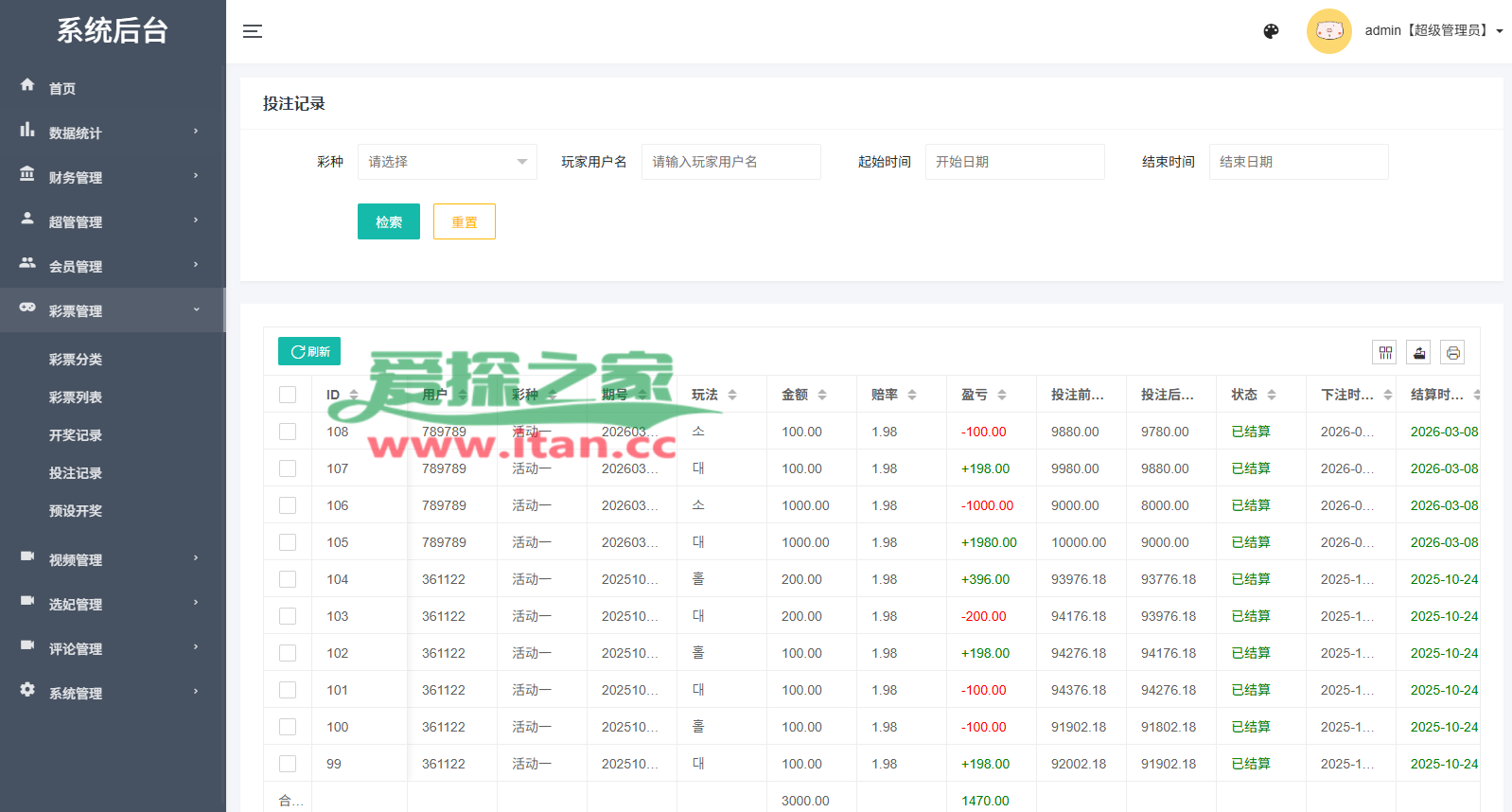Click the 检索 search button

(x=388, y=222)
